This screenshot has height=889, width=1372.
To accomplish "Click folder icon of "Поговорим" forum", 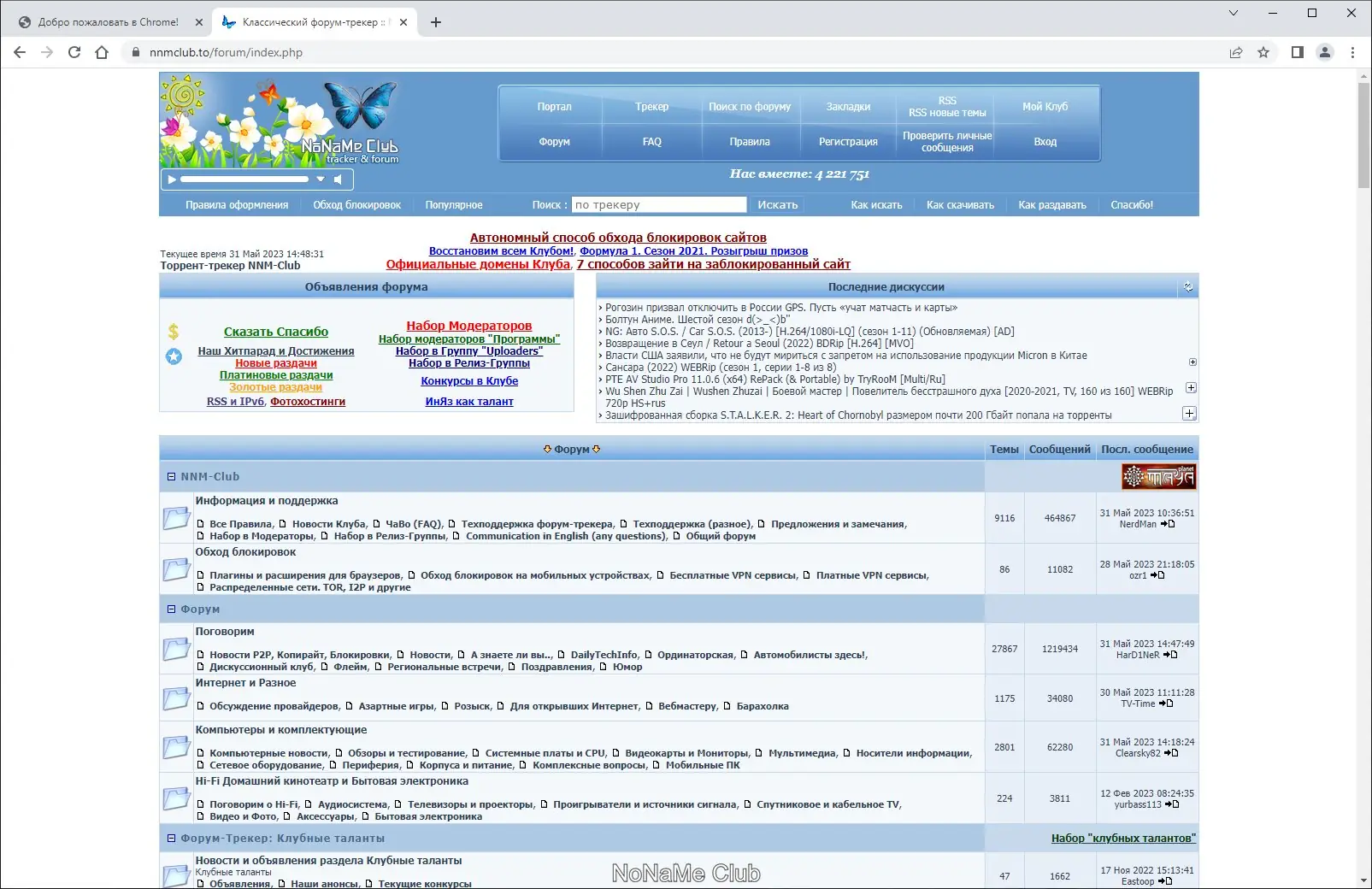I will pos(177,650).
